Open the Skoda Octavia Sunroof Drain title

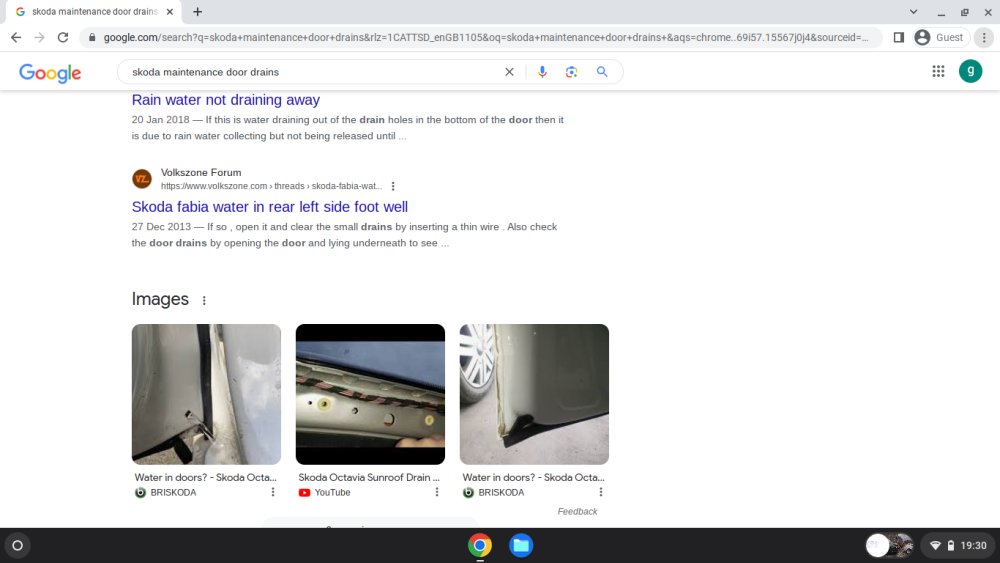click(369, 477)
